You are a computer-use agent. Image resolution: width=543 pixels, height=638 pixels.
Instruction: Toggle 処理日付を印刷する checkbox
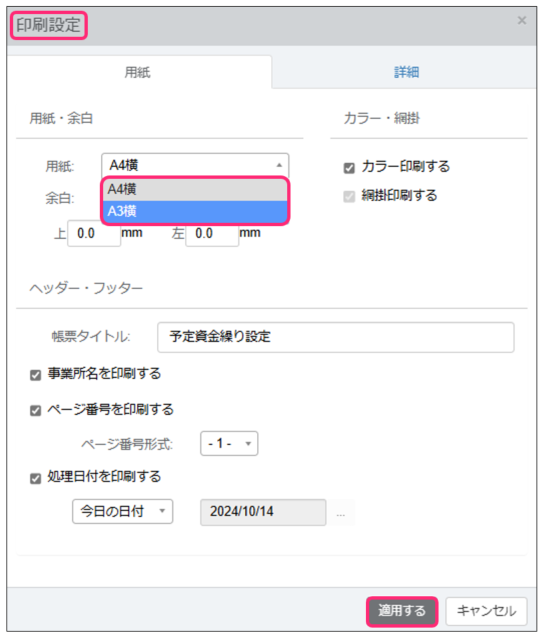pyautogui.click(x=35, y=478)
